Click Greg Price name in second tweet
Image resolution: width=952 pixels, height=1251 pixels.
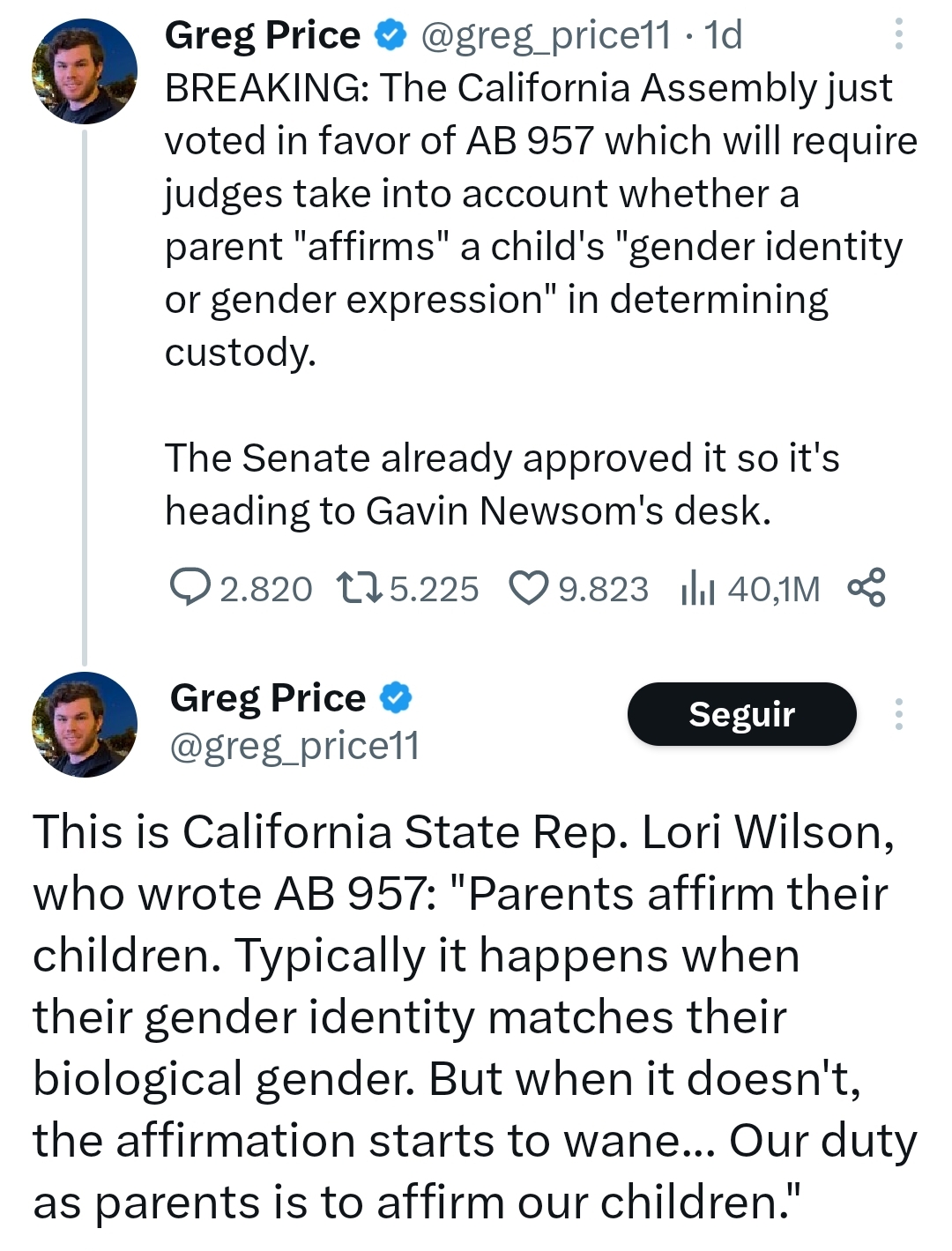(268, 697)
